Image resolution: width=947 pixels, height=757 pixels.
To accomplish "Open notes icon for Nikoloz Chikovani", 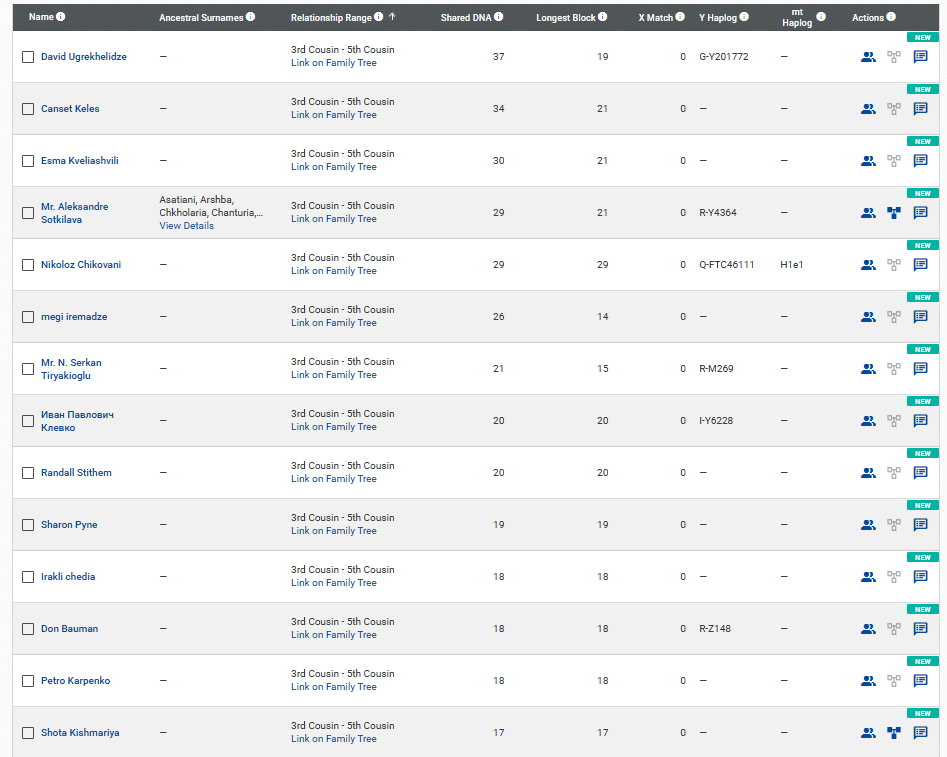I will click(921, 265).
